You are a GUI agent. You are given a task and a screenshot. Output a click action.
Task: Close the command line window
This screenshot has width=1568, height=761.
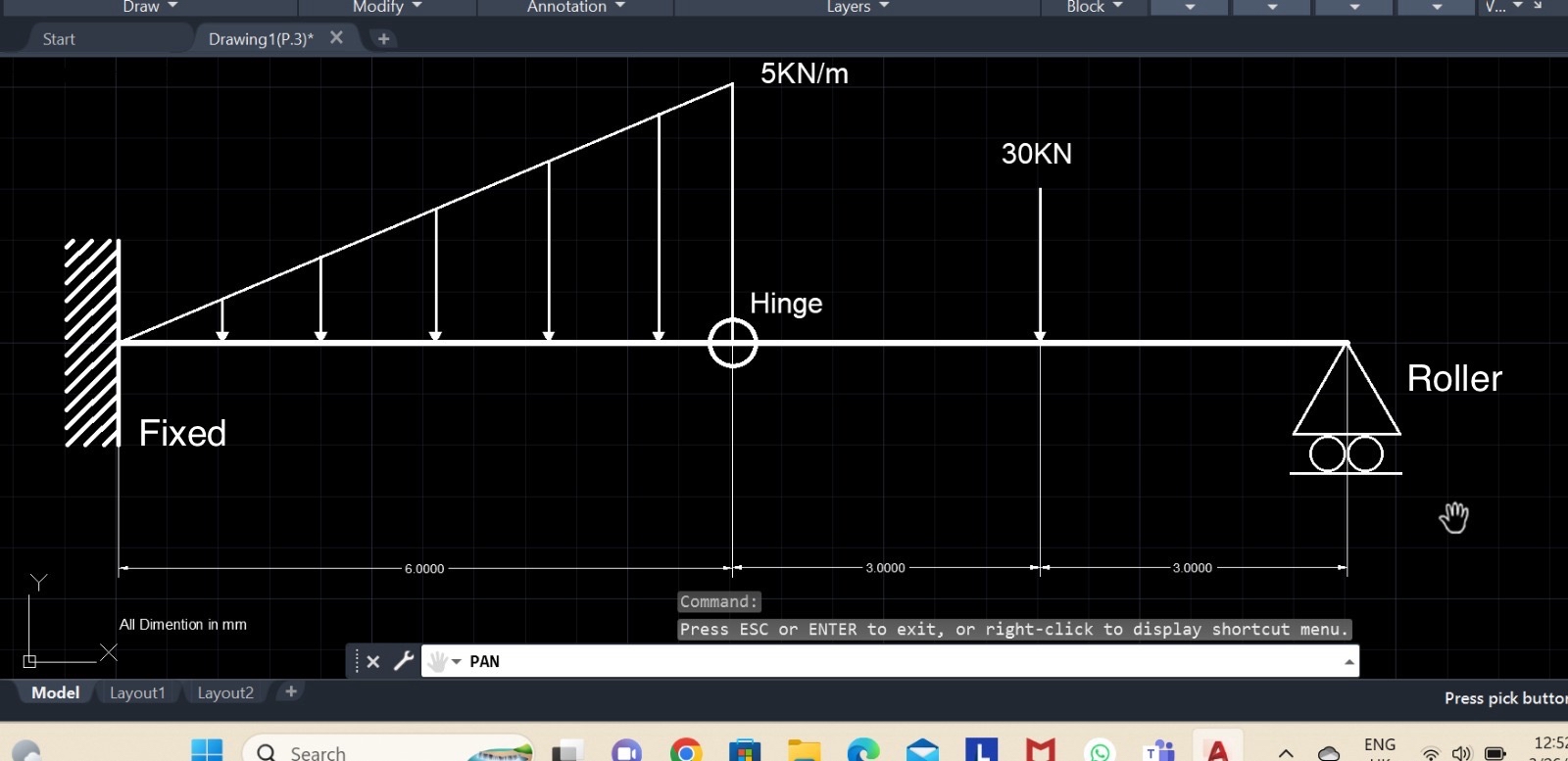coord(372,661)
